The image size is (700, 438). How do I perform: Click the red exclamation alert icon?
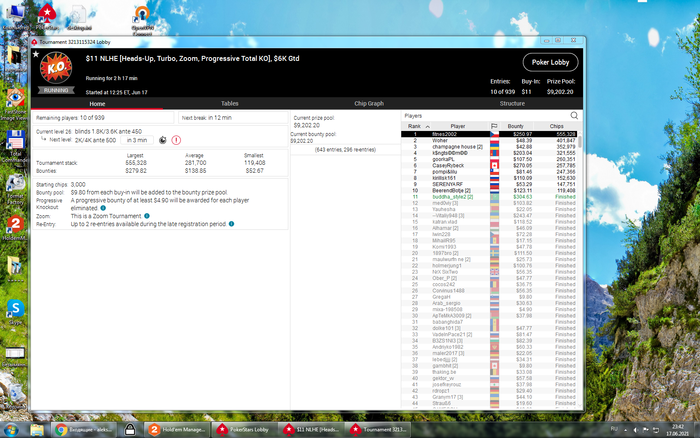click(176, 140)
